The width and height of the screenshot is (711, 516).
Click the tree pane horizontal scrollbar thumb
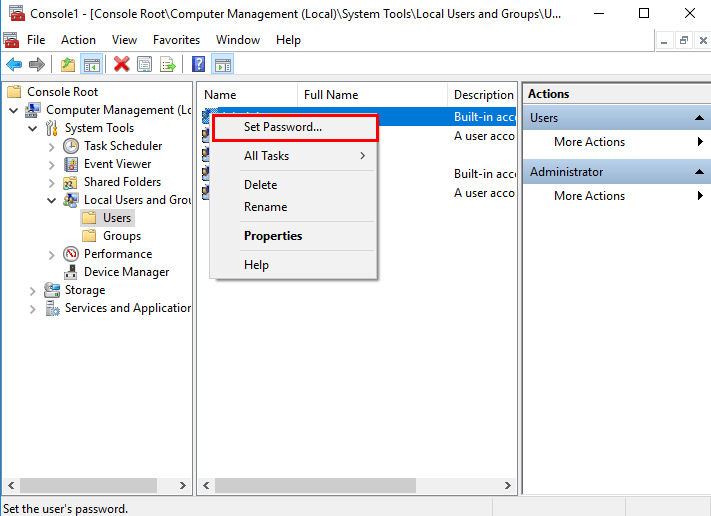(x=88, y=485)
